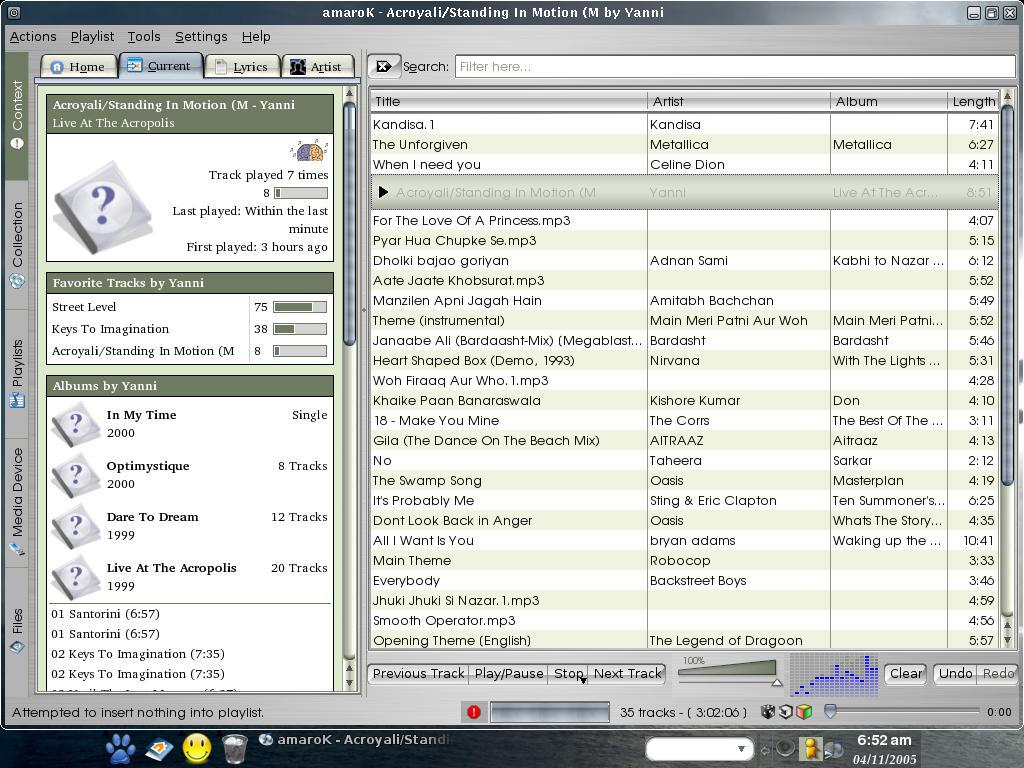Click the Undo button
This screenshot has height=768, width=1024.
955,673
